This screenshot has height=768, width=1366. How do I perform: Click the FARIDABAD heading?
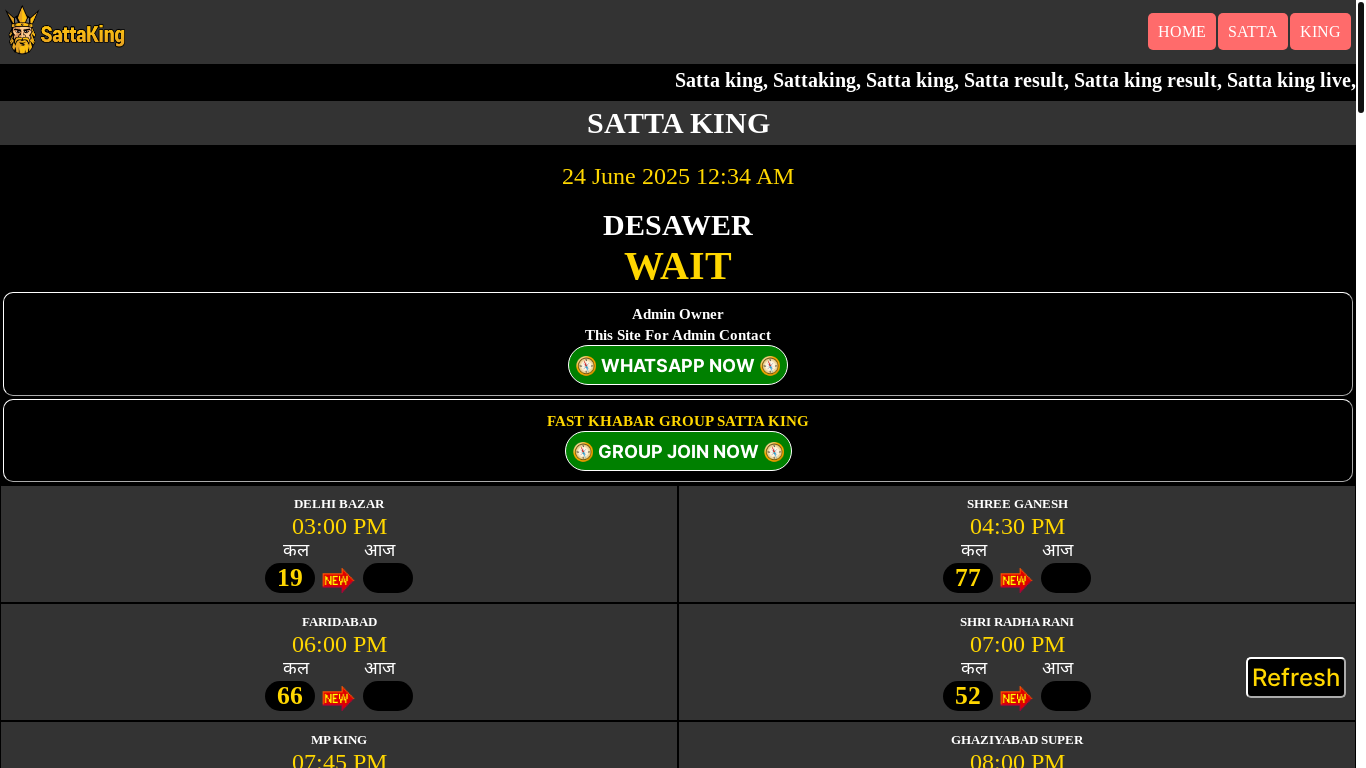pyautogui.click(x=339, y=622)
